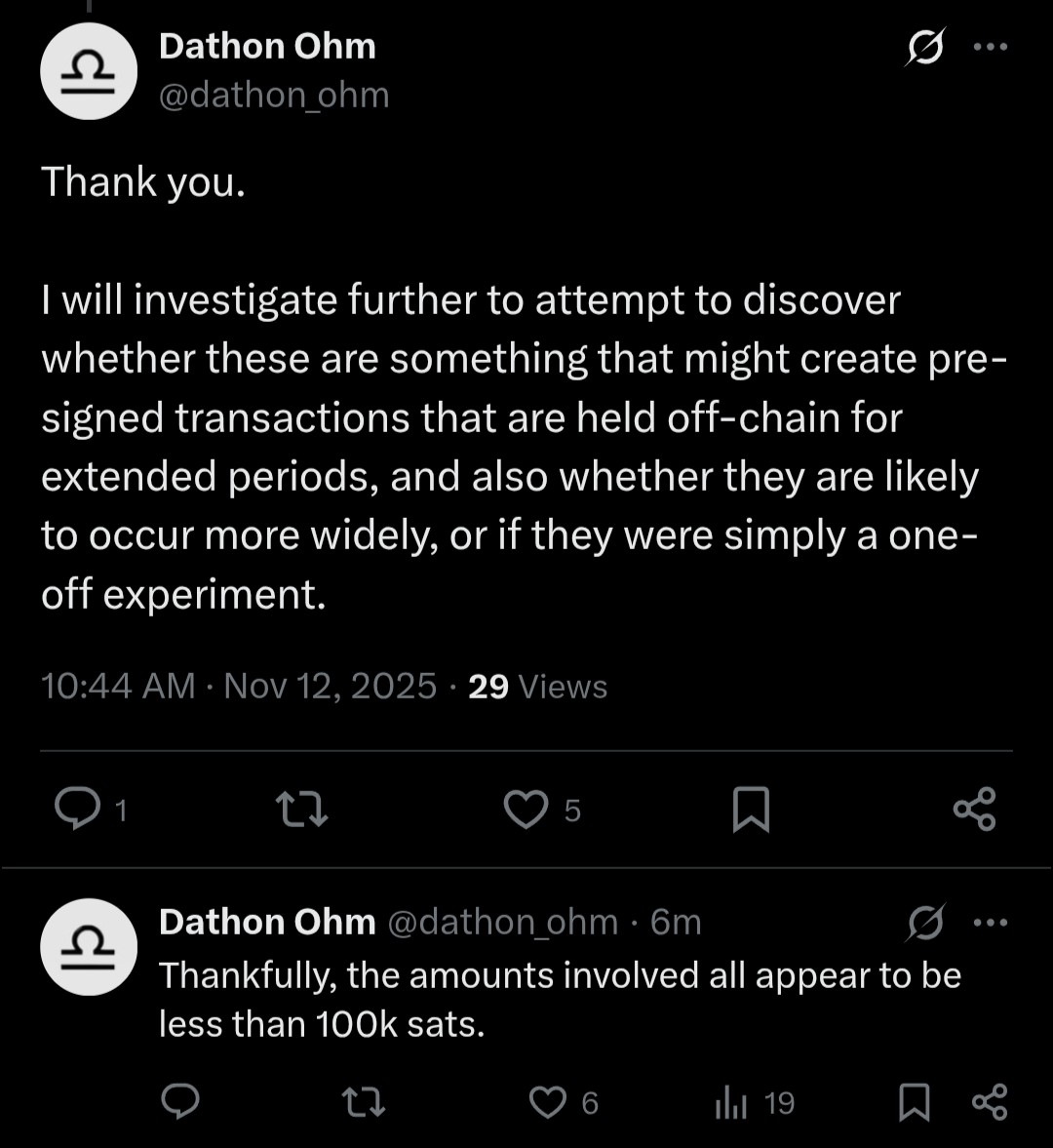Viewport: 1053px width, 1148px height.
Task: Share the main post
Action: 974,810
